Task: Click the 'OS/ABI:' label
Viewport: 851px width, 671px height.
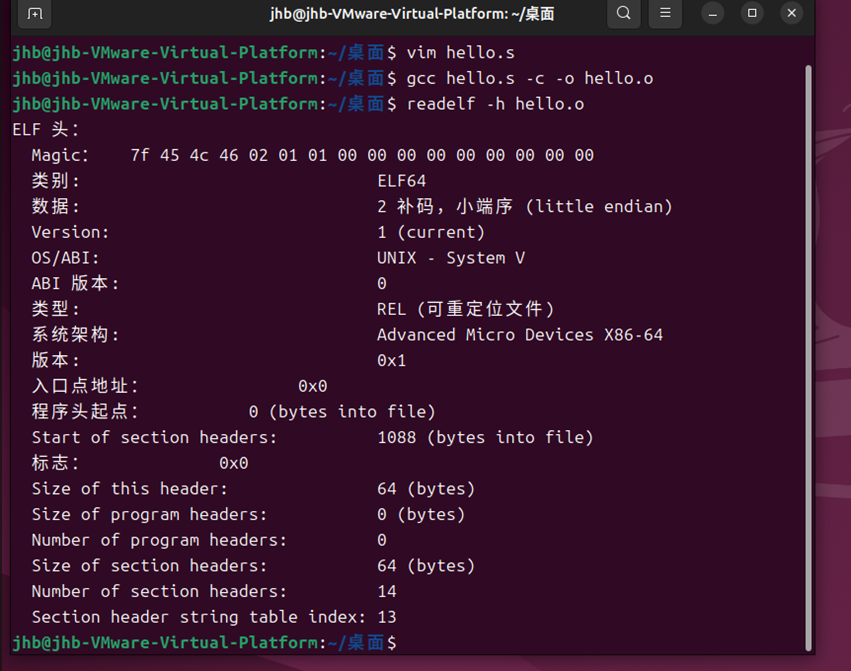Action: (65, 258)
